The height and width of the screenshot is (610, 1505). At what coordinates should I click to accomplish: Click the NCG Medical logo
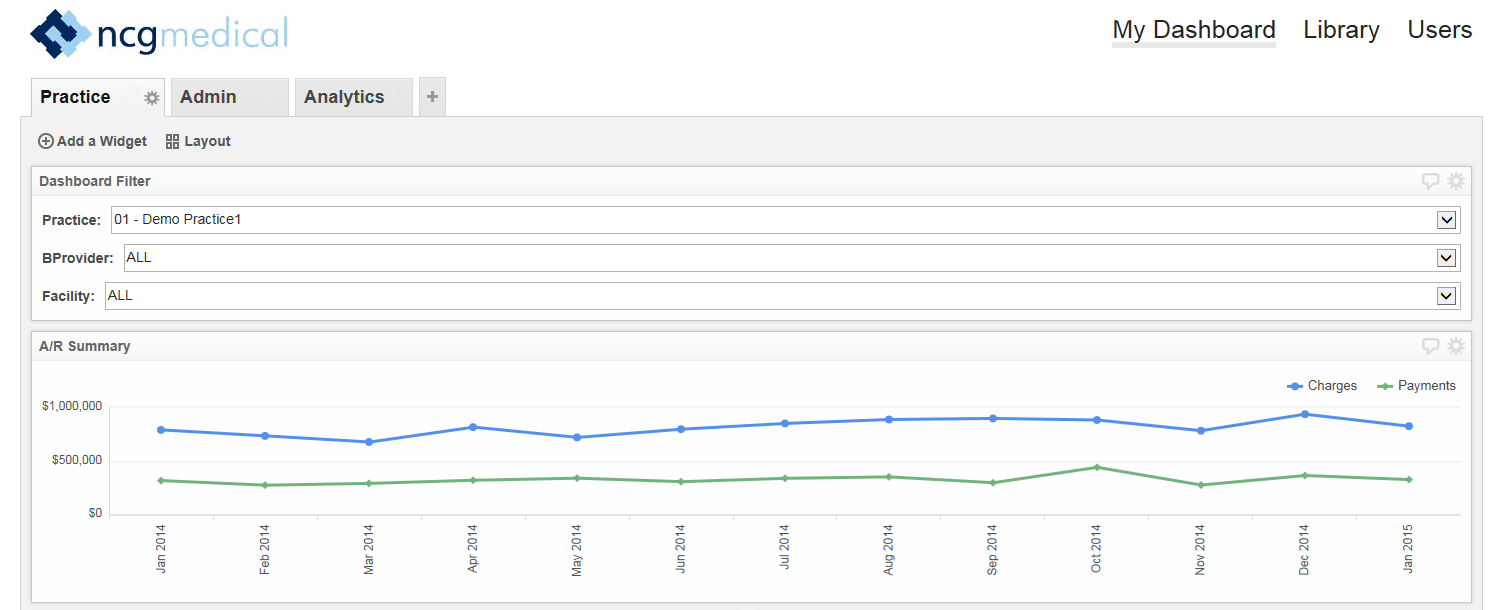coord(159,35)
